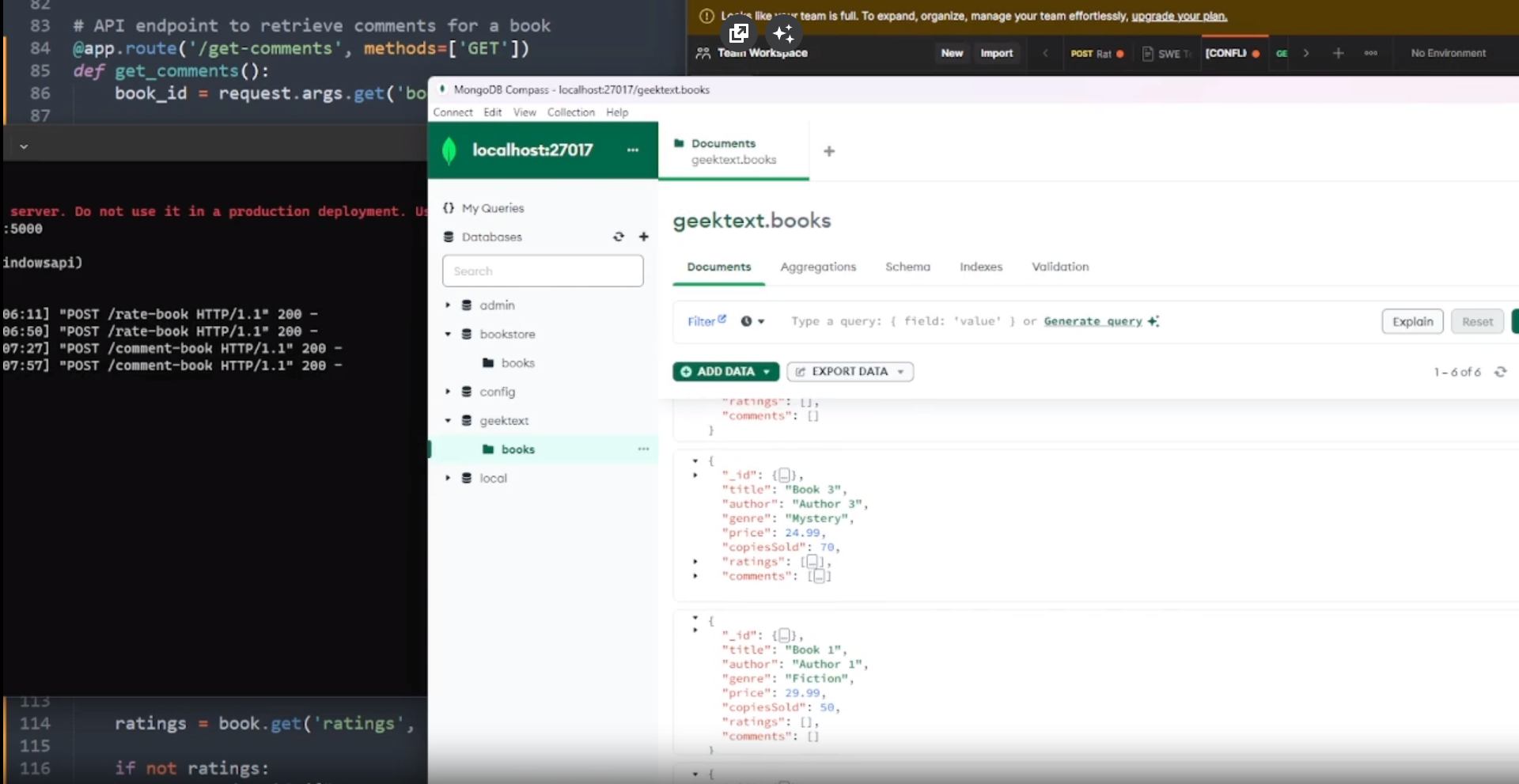This screenshot has height=784, width=1519.
Task: Collapse the bookstore database node
Action: click(x=448, y=335)
